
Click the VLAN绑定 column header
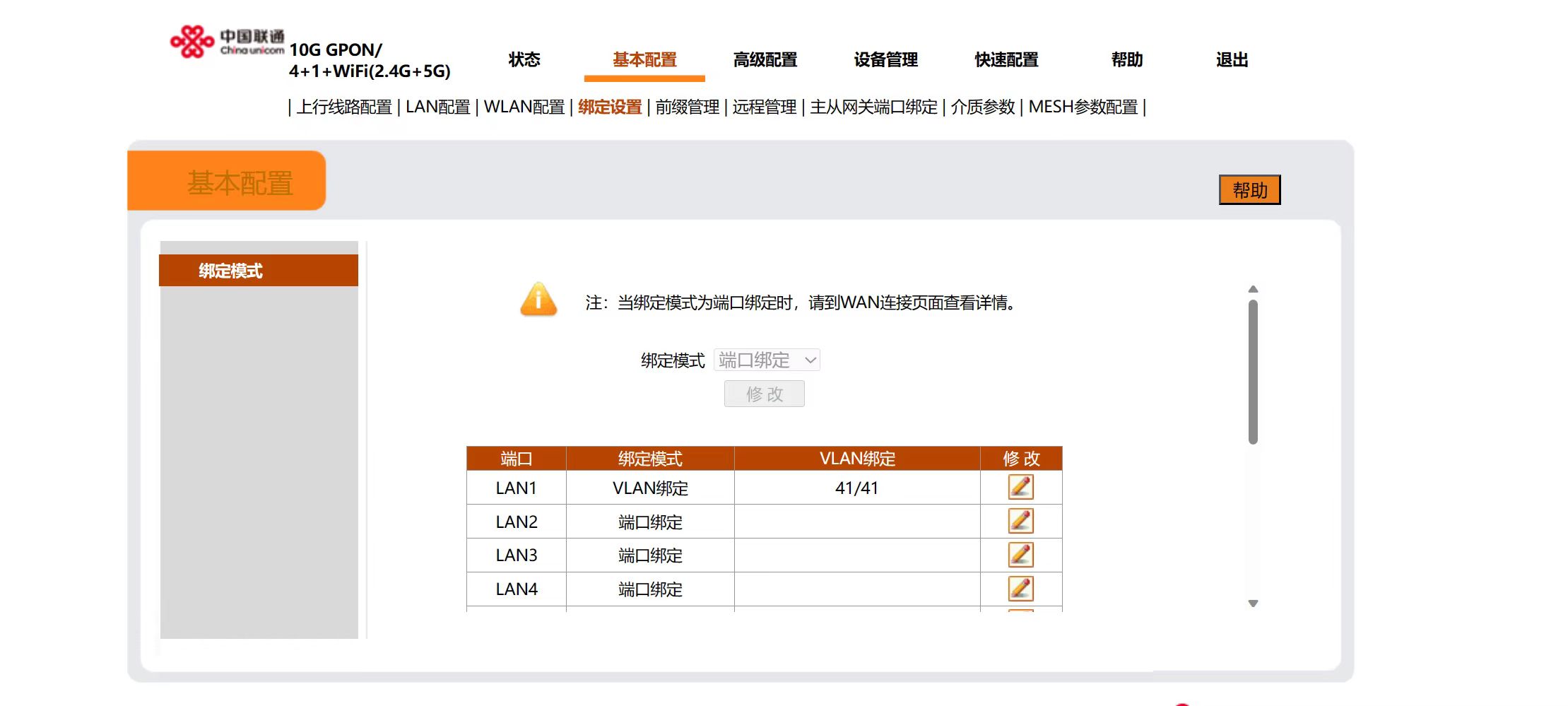857,459
